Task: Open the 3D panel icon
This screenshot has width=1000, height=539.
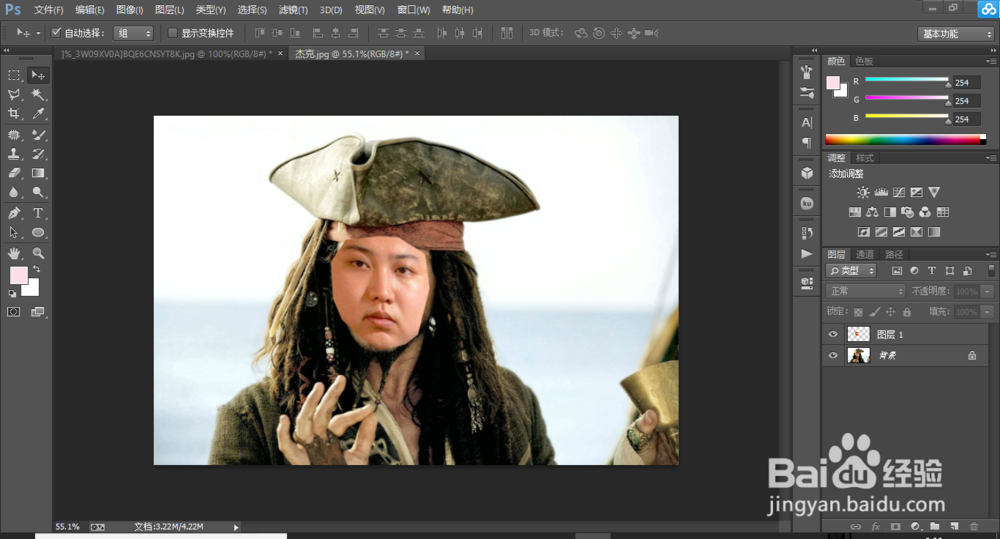Action: (x=807, y=174)
